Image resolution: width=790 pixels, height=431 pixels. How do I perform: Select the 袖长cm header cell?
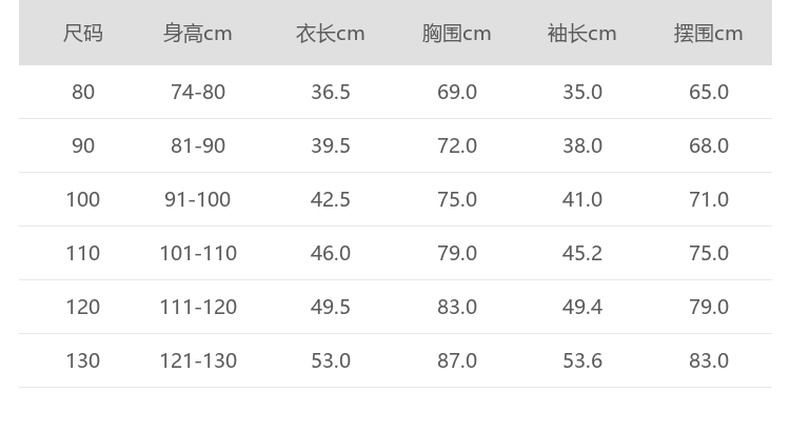coord(582,34)
